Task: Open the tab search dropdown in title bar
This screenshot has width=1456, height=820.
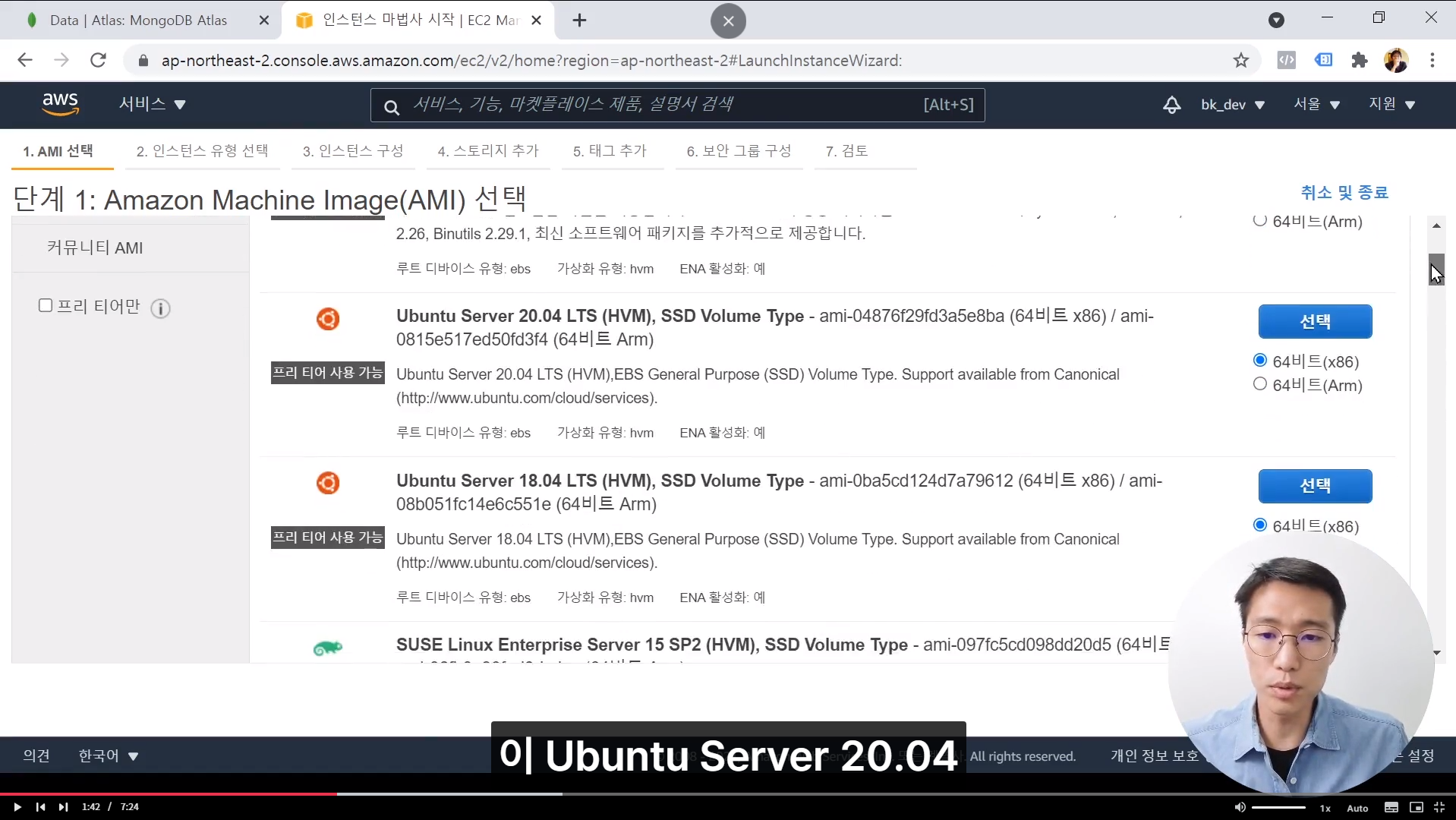Action: [x=1276, y=20]
